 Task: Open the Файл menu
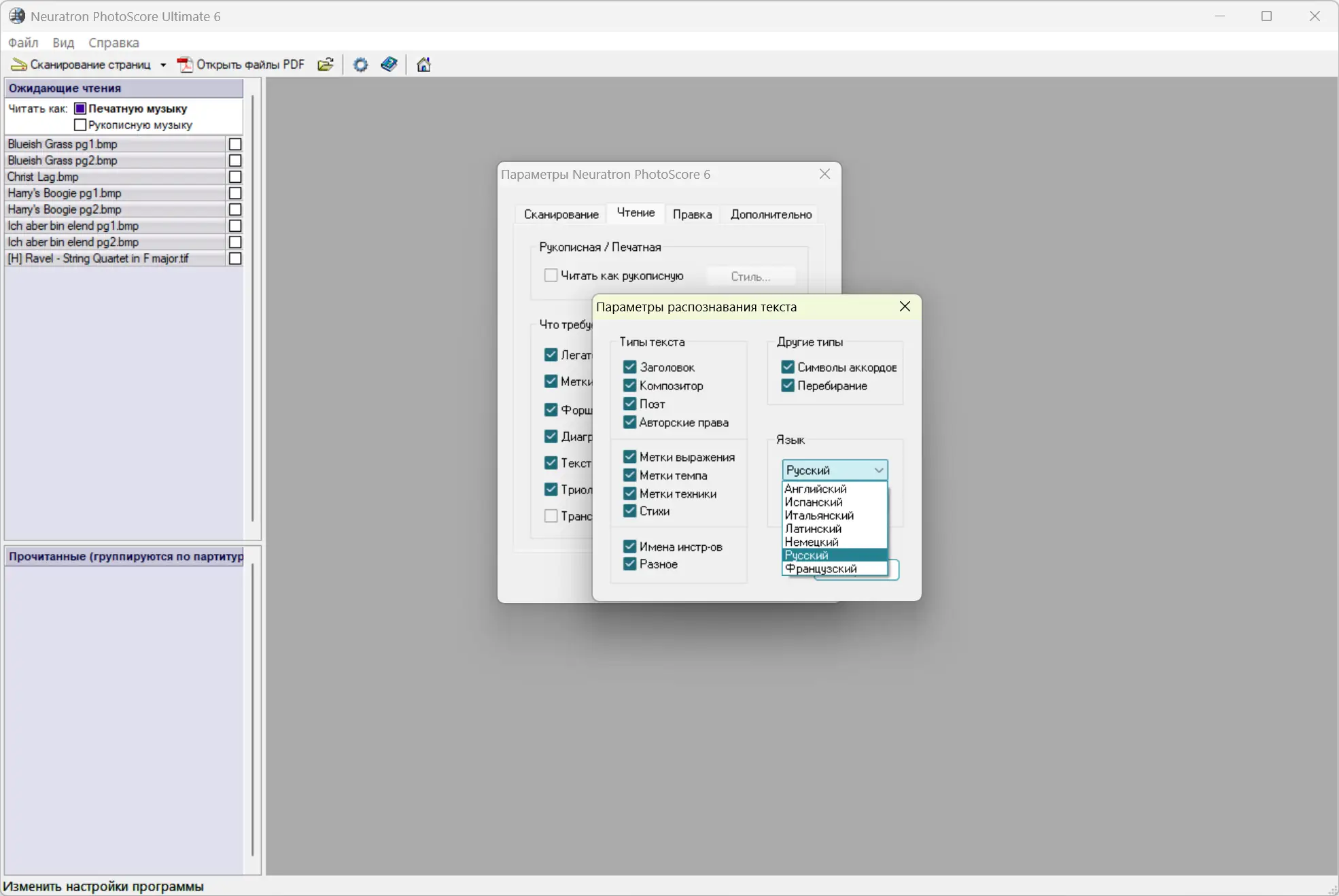pos(23,42)
